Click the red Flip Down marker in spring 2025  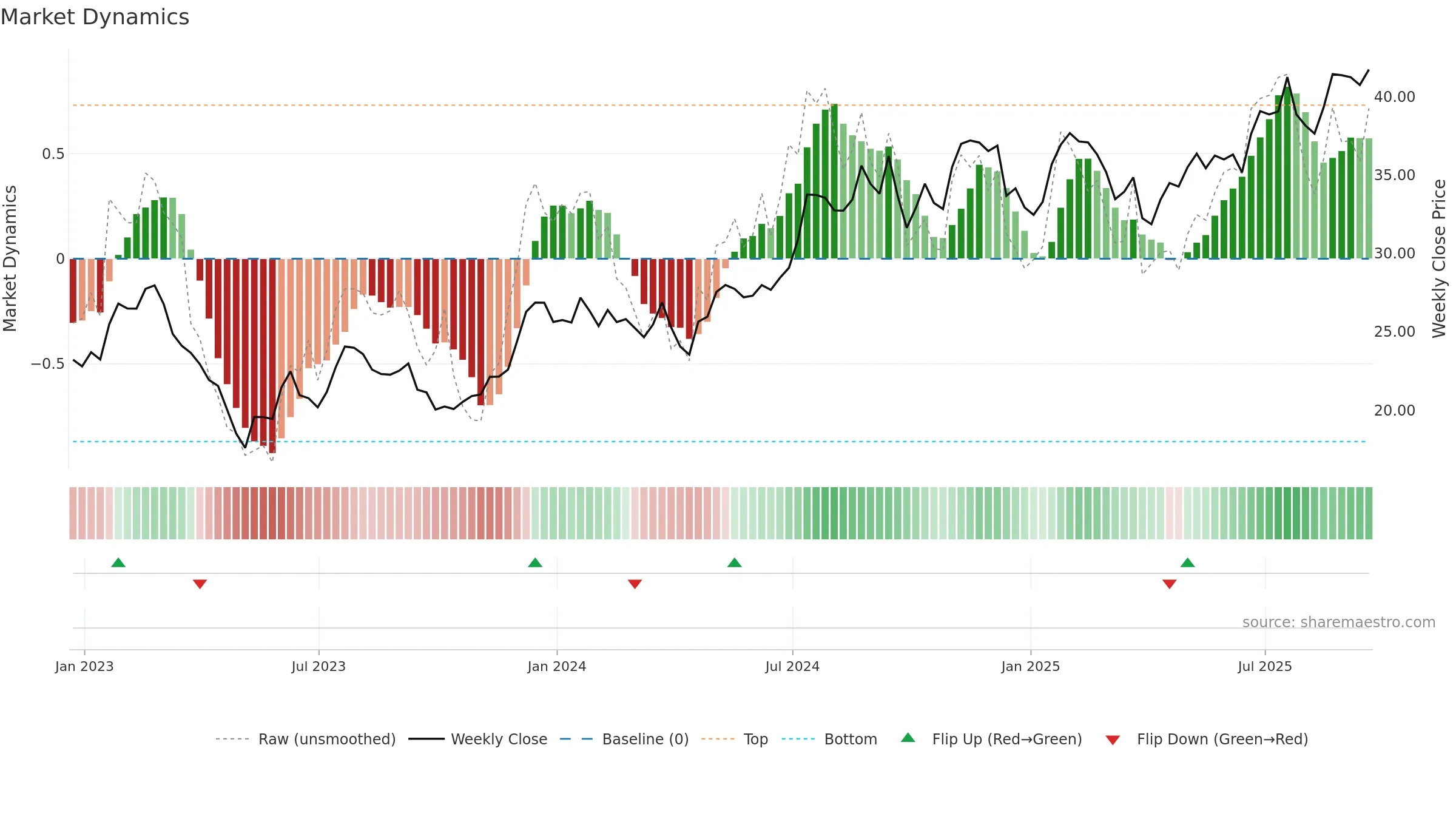point(1170,584)
